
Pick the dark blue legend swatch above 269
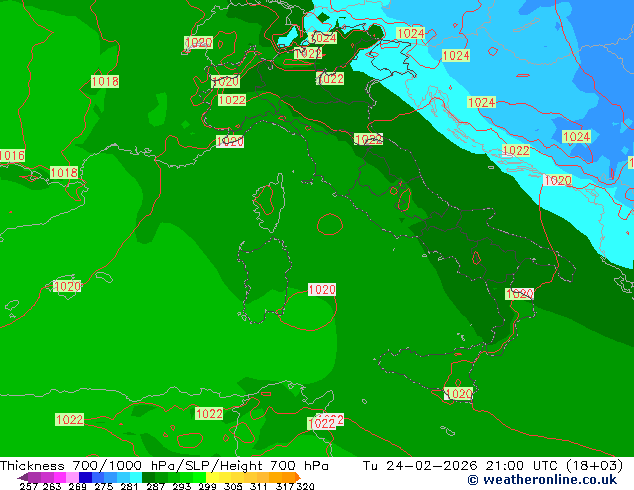pos(85,477)
